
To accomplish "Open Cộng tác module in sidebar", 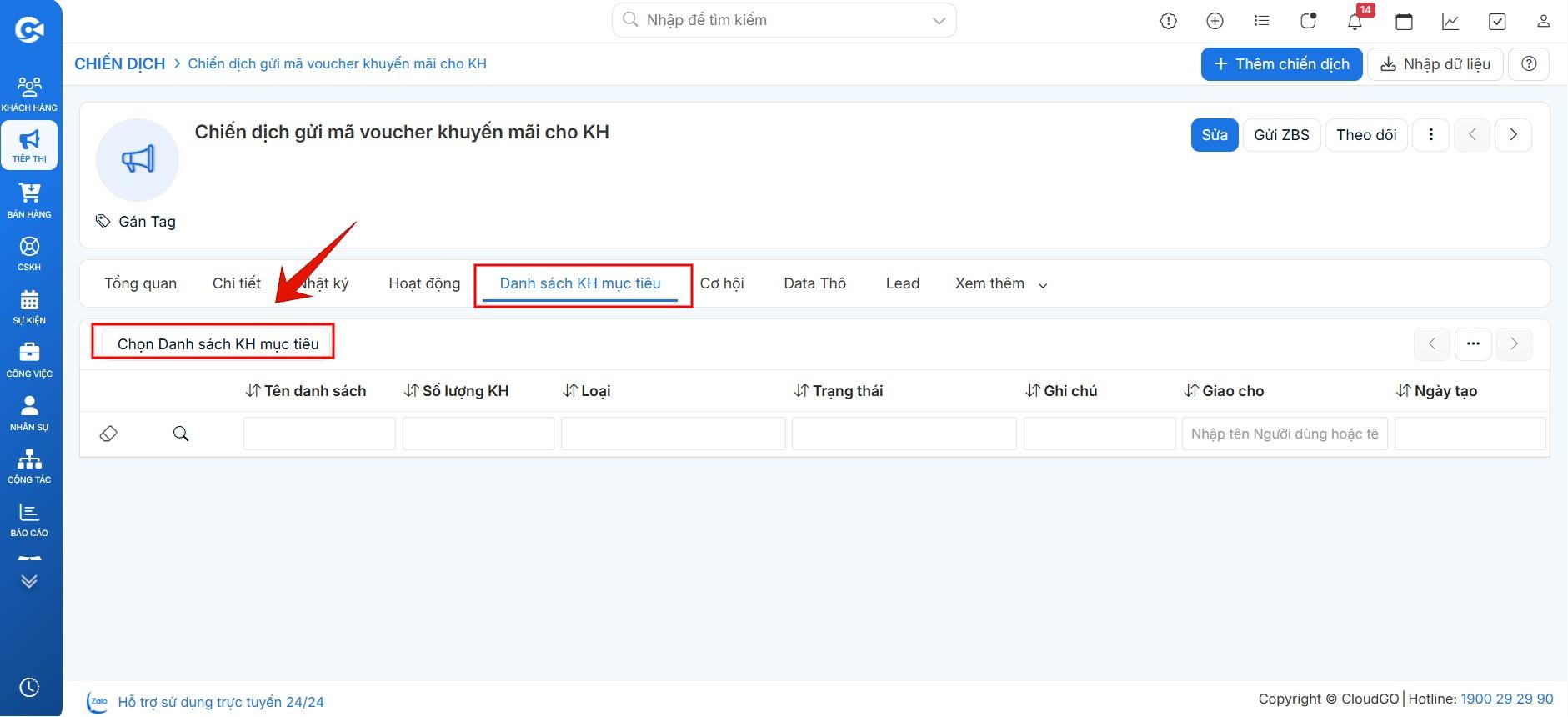I will [29, 467].
